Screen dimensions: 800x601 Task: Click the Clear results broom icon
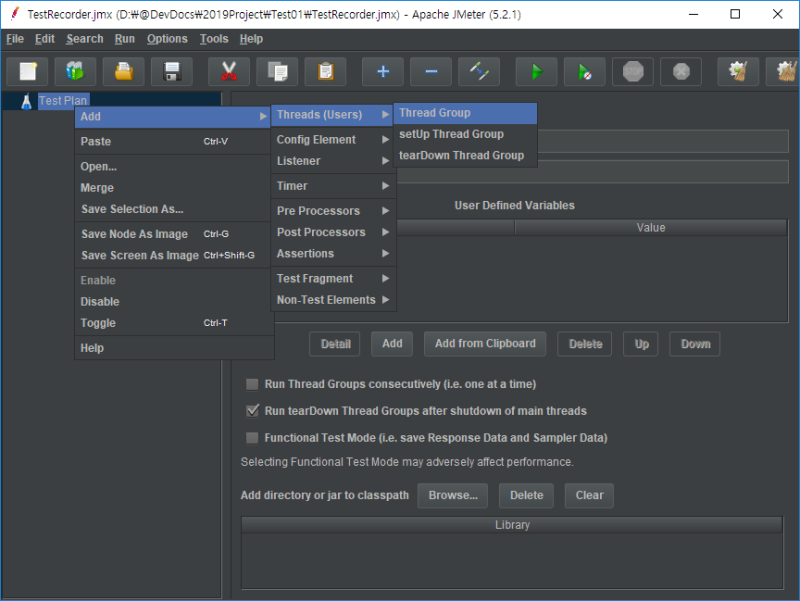click(x=738, y=71)
